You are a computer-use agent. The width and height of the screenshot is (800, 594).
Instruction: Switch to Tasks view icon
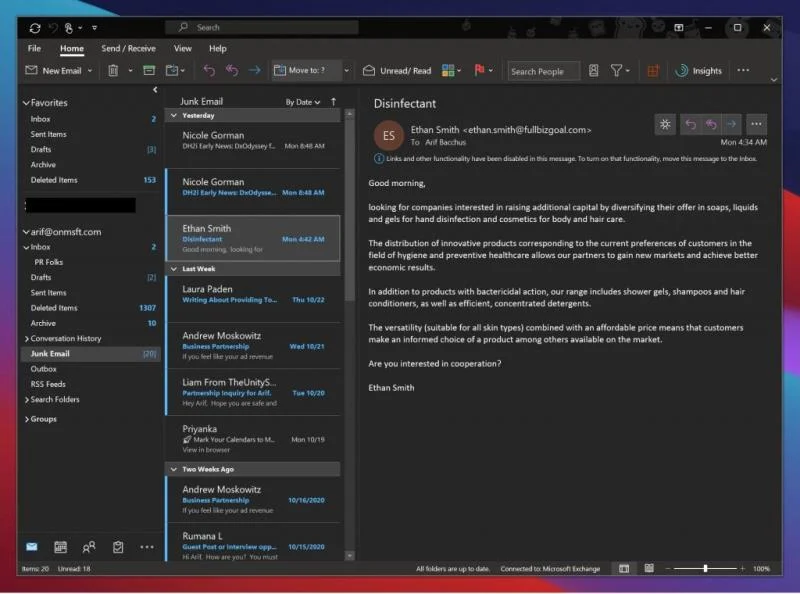pos(118,547)
